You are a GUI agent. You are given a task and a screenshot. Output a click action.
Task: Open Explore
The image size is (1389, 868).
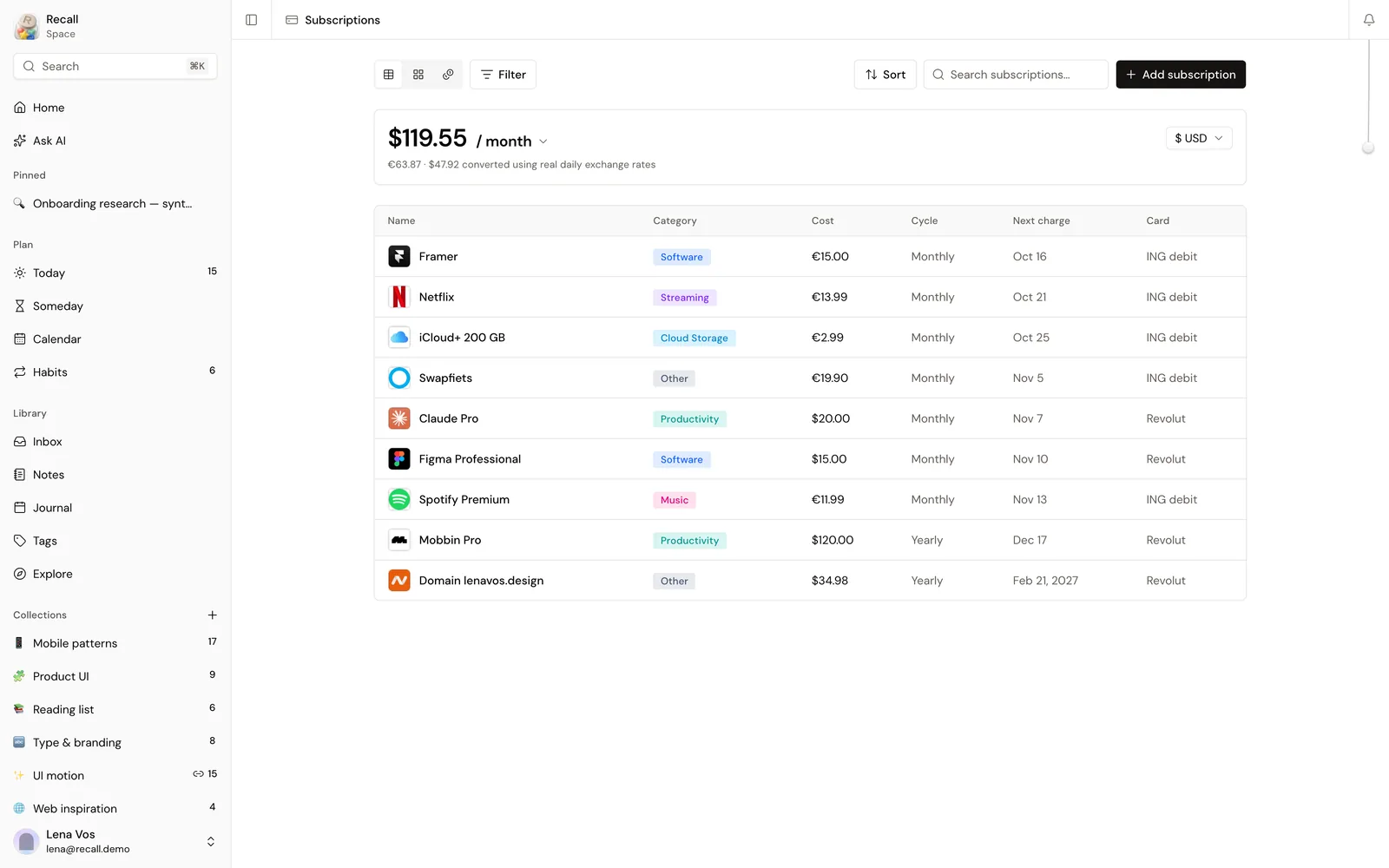(115, 574)
